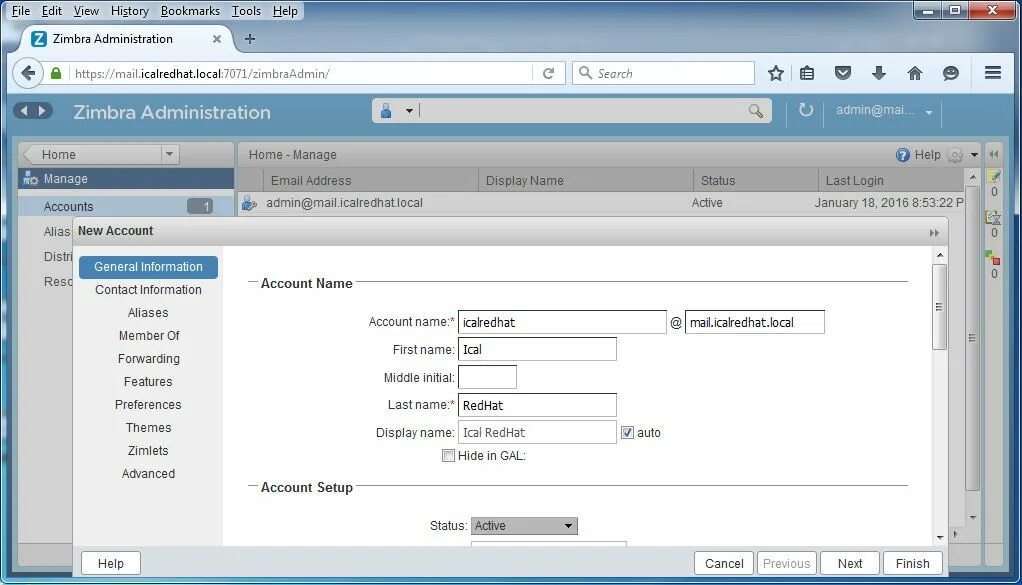Open a new browser tab with plus

250,39
